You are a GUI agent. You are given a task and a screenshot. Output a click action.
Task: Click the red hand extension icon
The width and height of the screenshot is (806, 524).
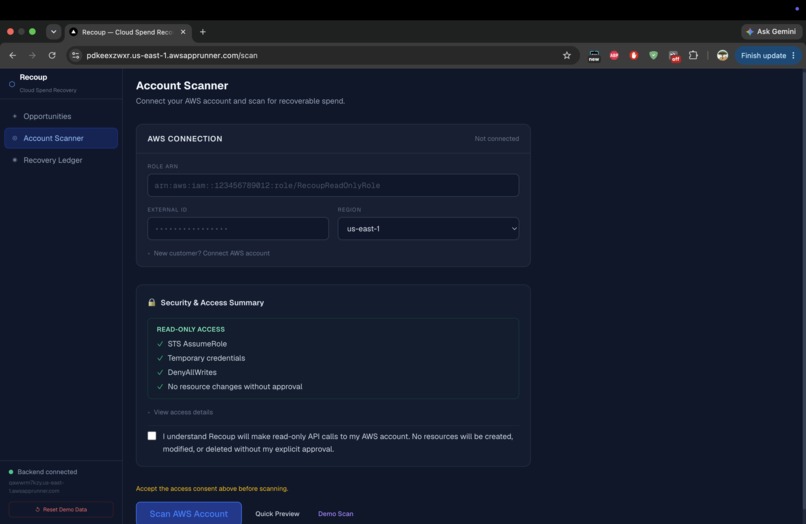634,56
